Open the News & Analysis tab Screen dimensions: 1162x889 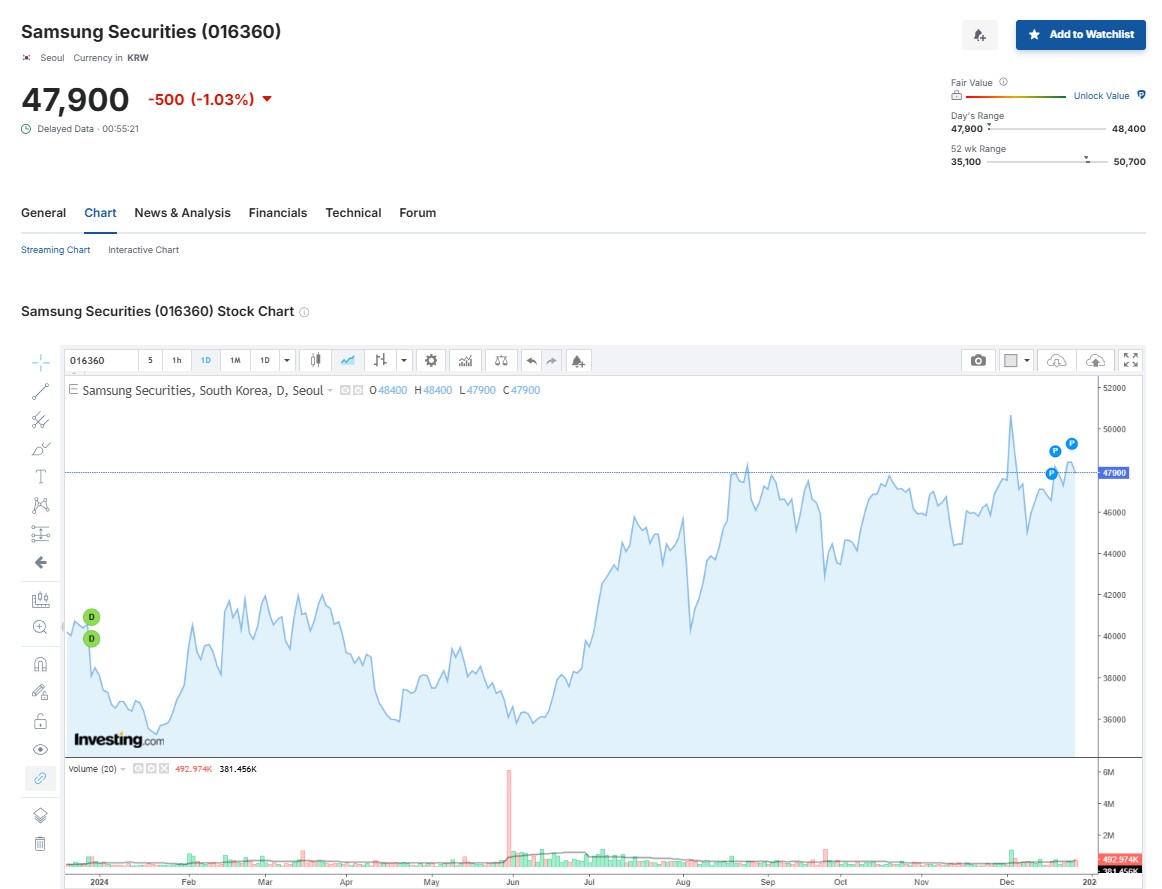(182, 213)
